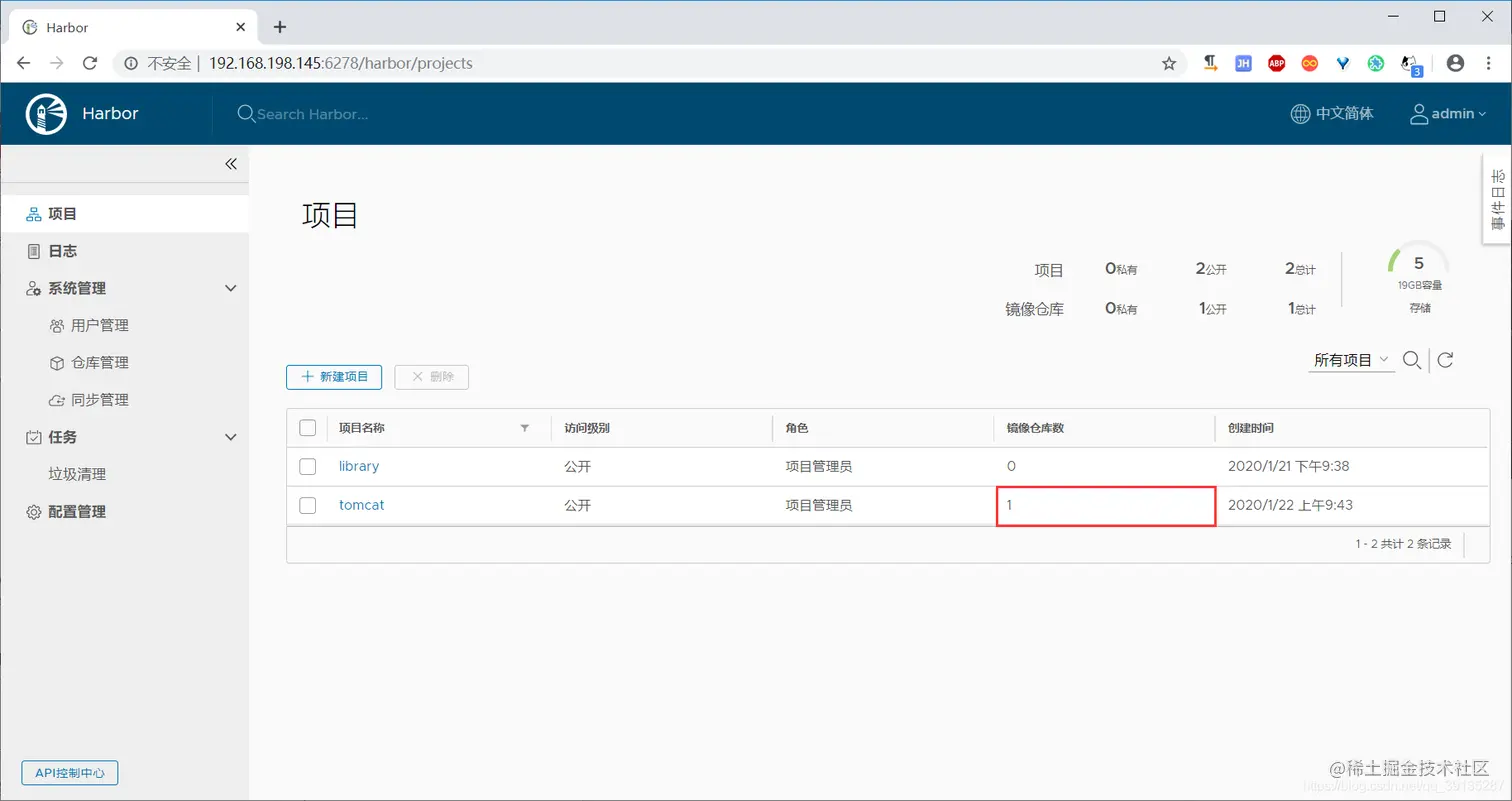Viewport: 1512px width, 801px height.
Task: Open 垃圾清理 garbage collection
Action: coord(77,474)
